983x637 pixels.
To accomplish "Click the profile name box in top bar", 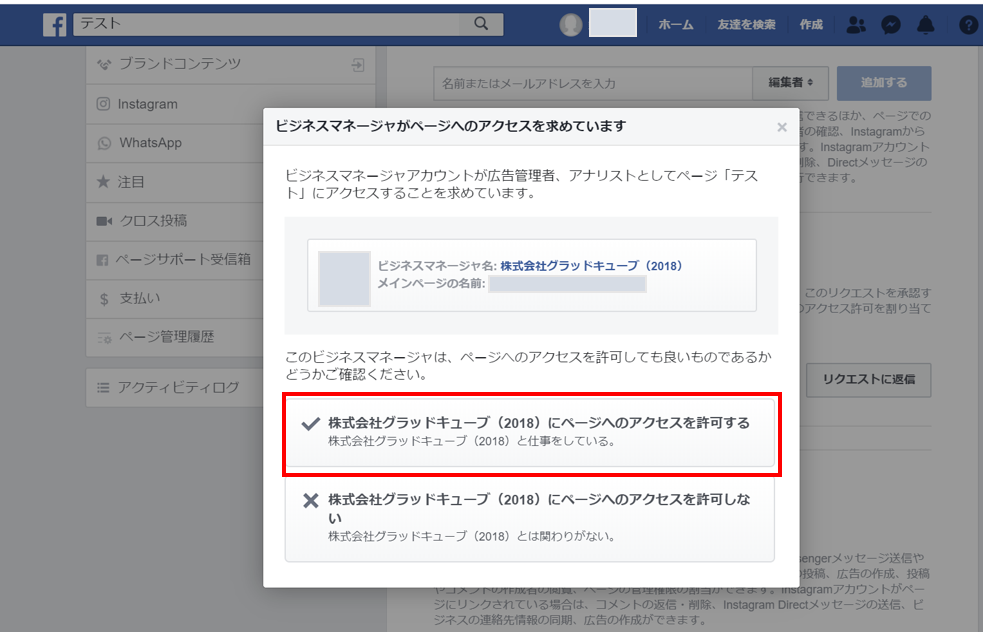I will coord(612,23).
